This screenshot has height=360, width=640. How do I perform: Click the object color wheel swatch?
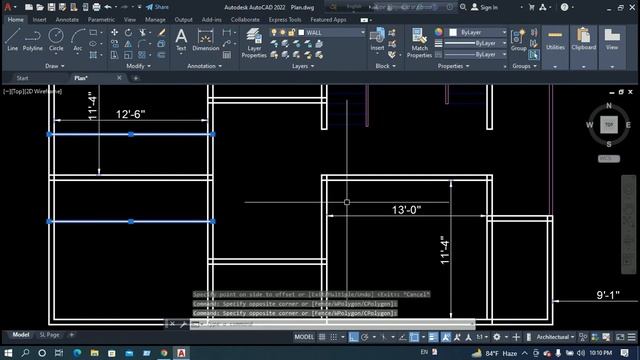[x=438, y=32]
